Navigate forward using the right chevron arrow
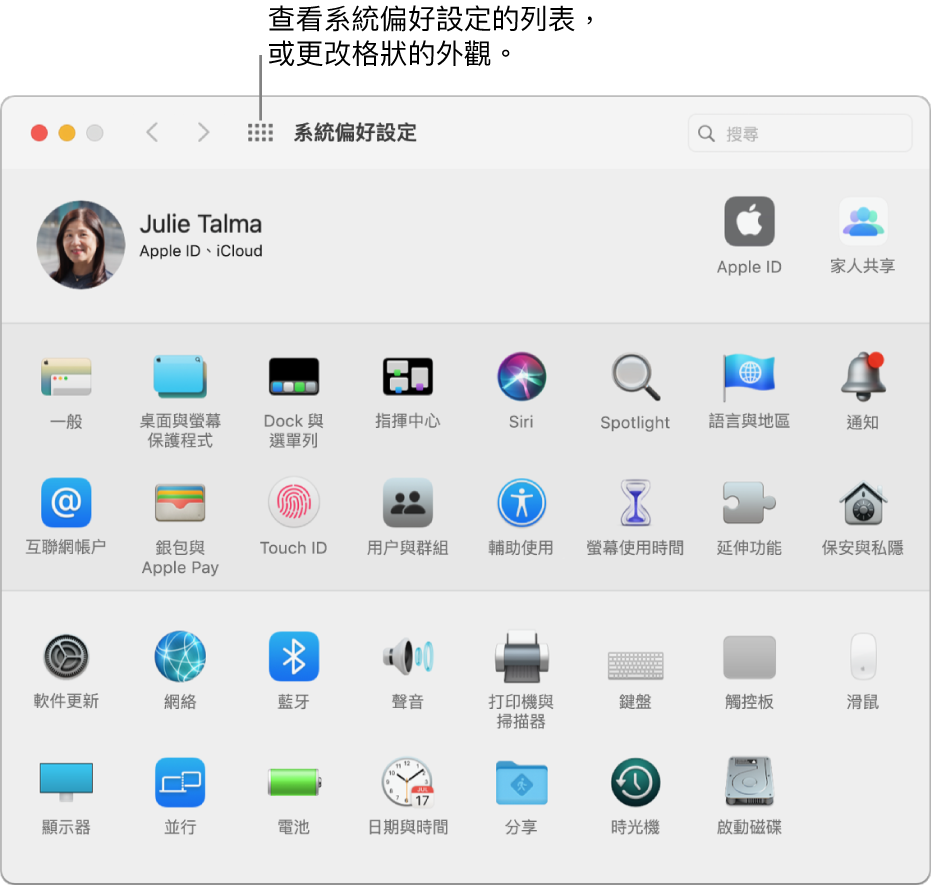The width and height of the screenshot is (931, 886). tap(203, 131)
